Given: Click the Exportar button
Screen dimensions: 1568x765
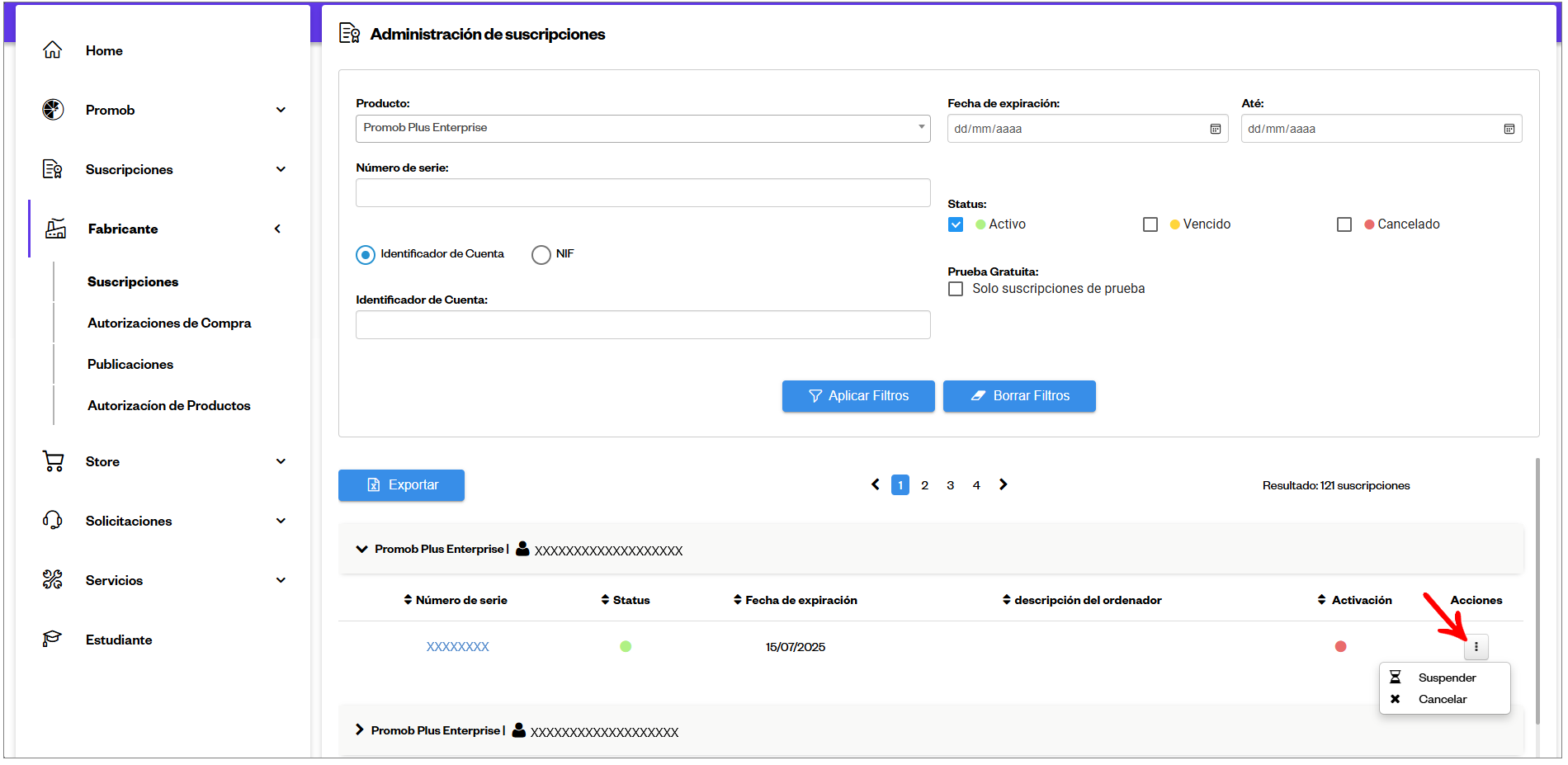Looking at the screenshot, I should (x=401, y=485).
